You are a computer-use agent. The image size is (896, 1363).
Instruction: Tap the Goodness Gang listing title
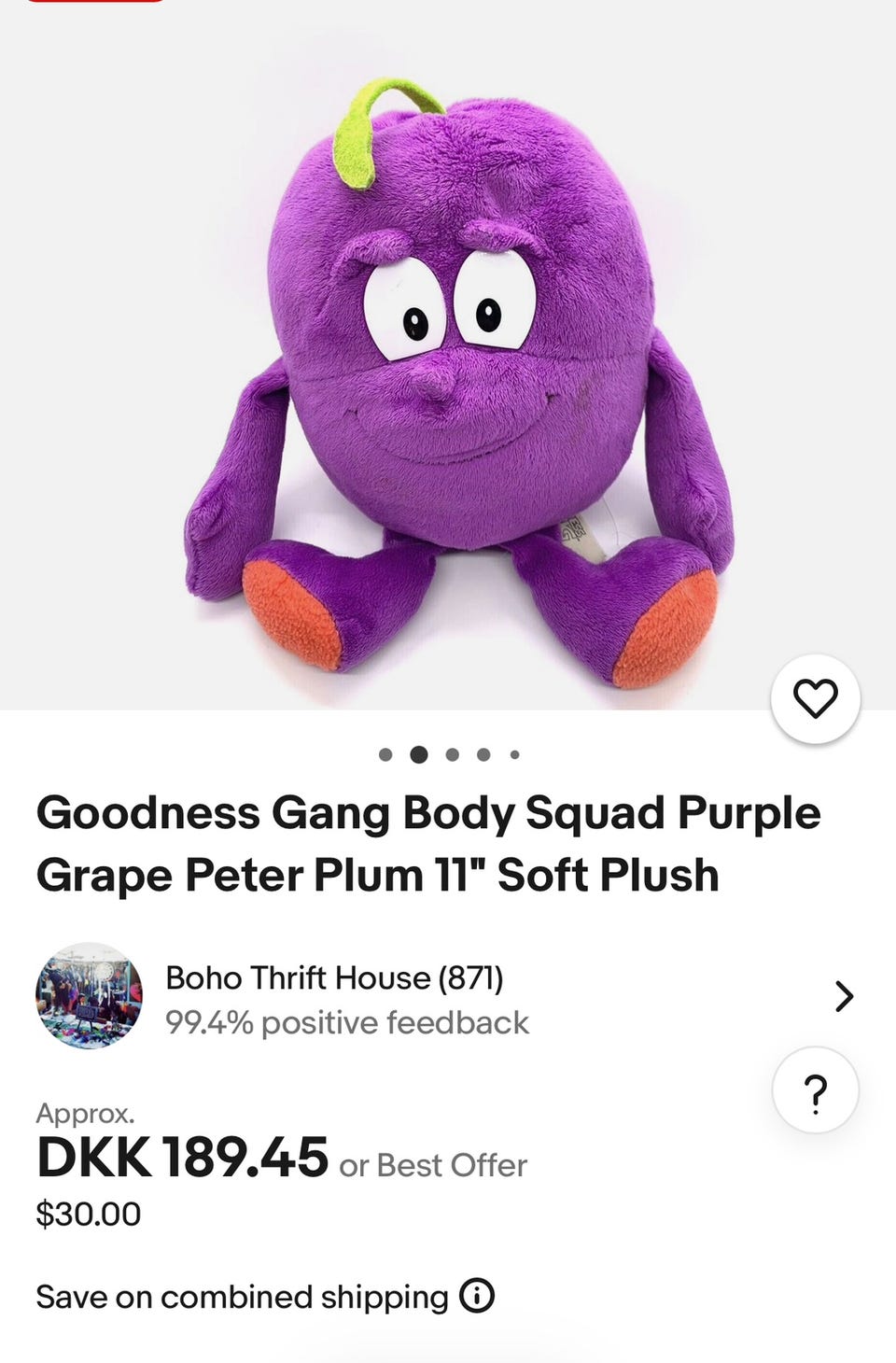(x=428, y=843)
